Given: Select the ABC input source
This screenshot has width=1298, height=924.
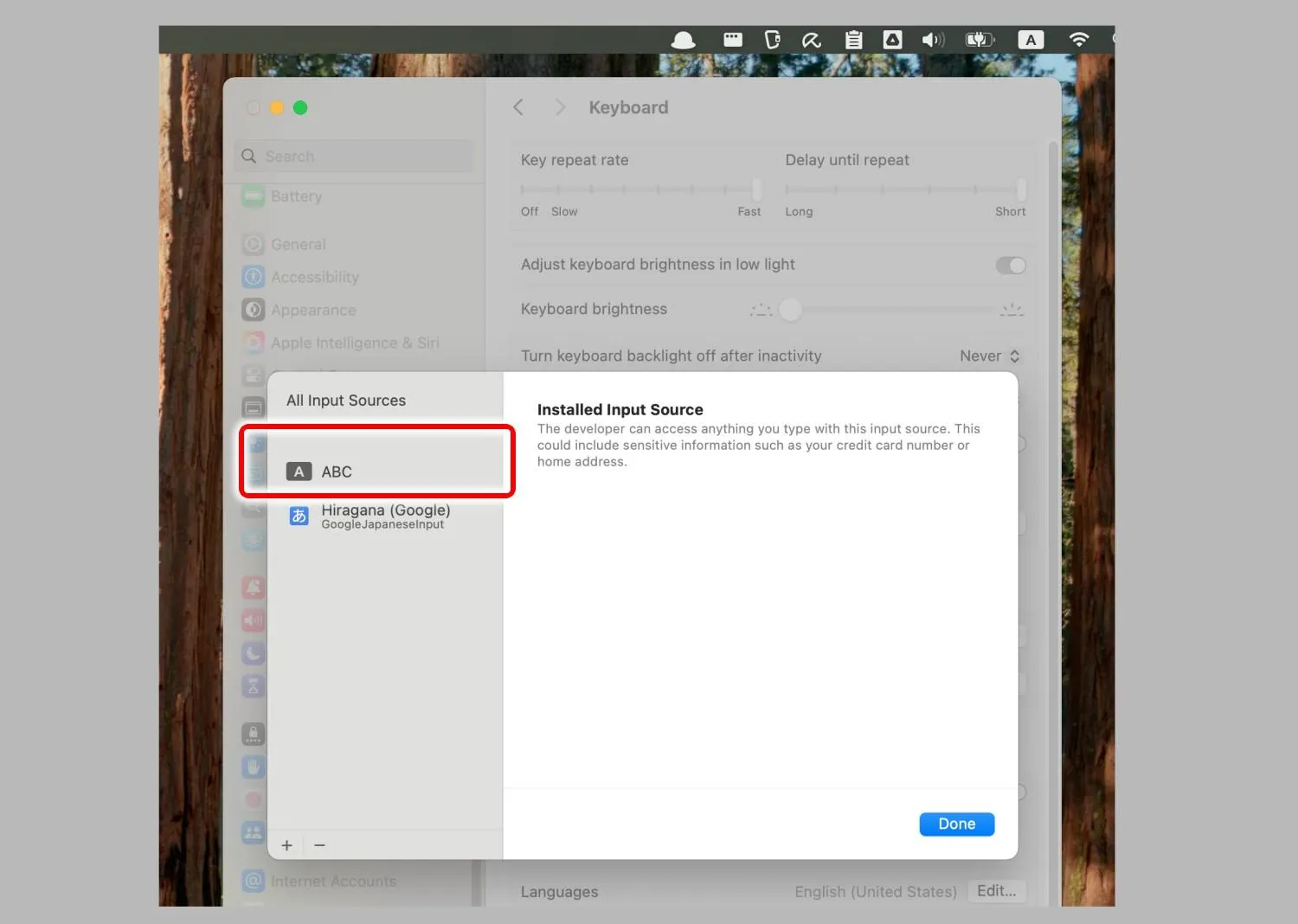Looking at the screenshot, I should coord(385,472).
